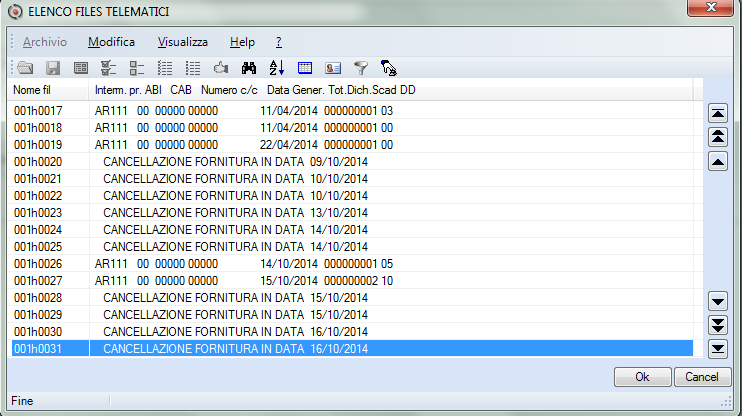This screenshot has width=742, height=416.
Task: Select row 001h0026 with AR111
Action: click(352, 264)
